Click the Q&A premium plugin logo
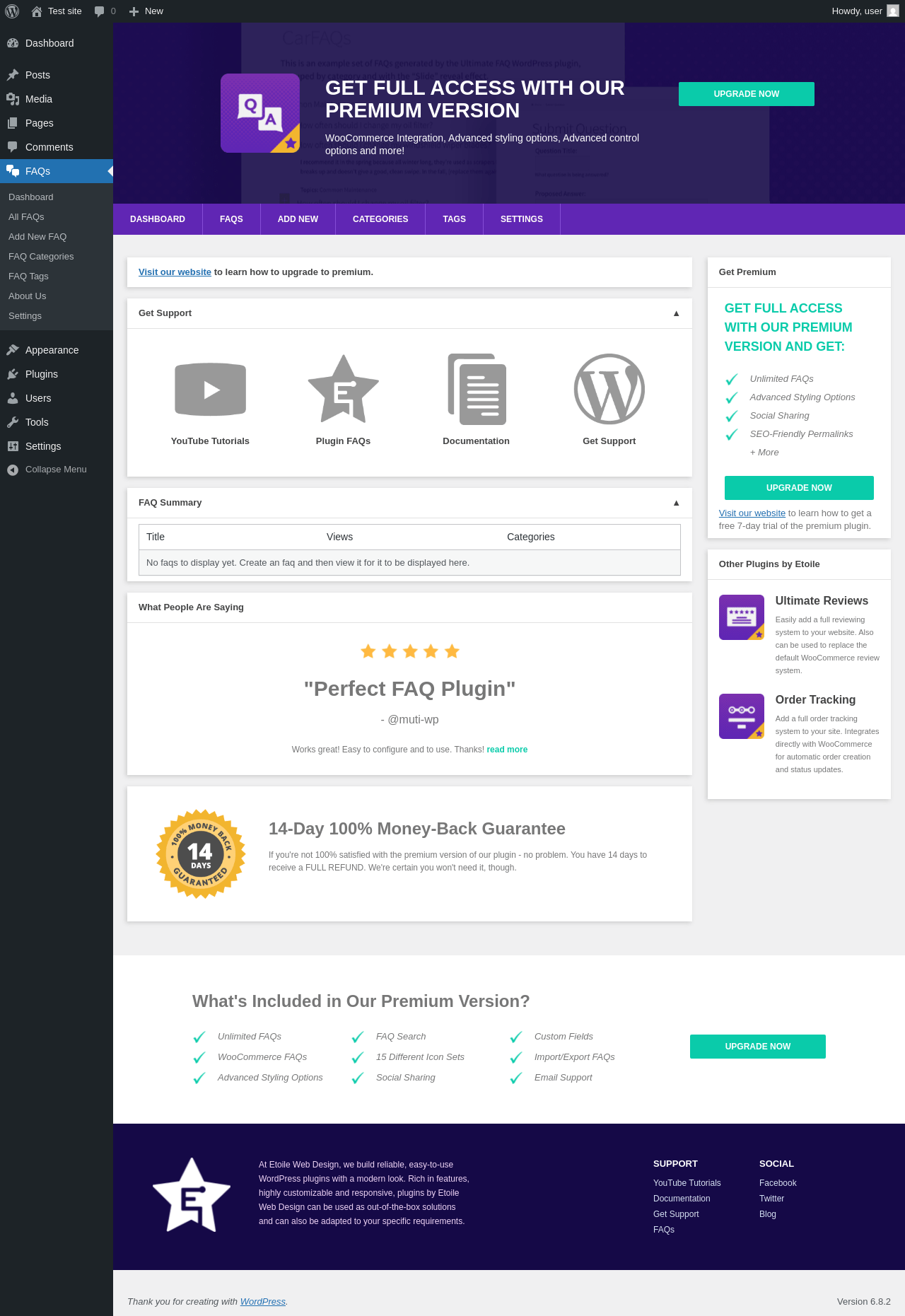Screen dimensions: 905x1316 click(260, 113)
